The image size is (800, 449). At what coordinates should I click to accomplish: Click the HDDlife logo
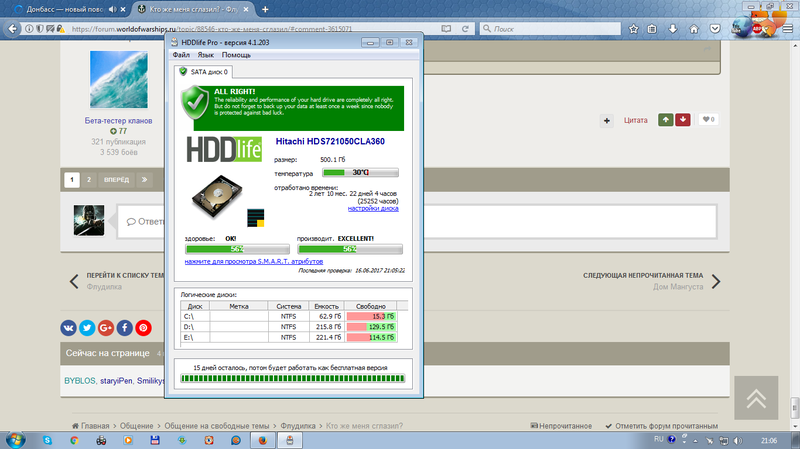tap(224, 149)
